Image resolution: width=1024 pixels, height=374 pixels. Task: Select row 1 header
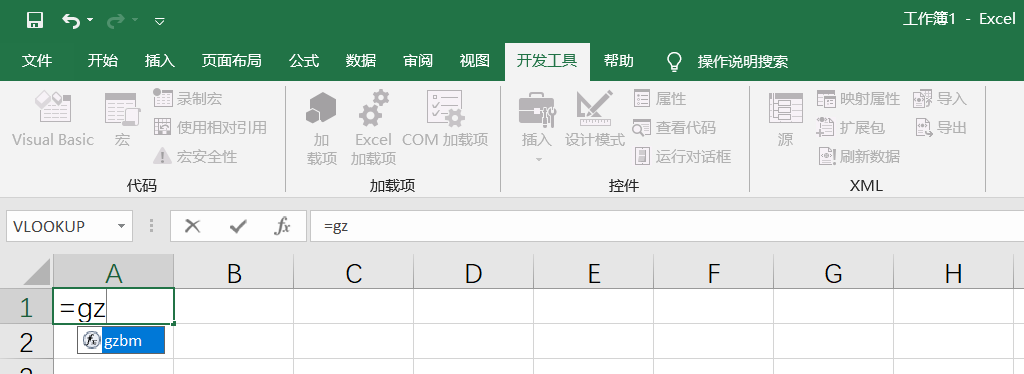pyautogui.click(x=27, y=306)
